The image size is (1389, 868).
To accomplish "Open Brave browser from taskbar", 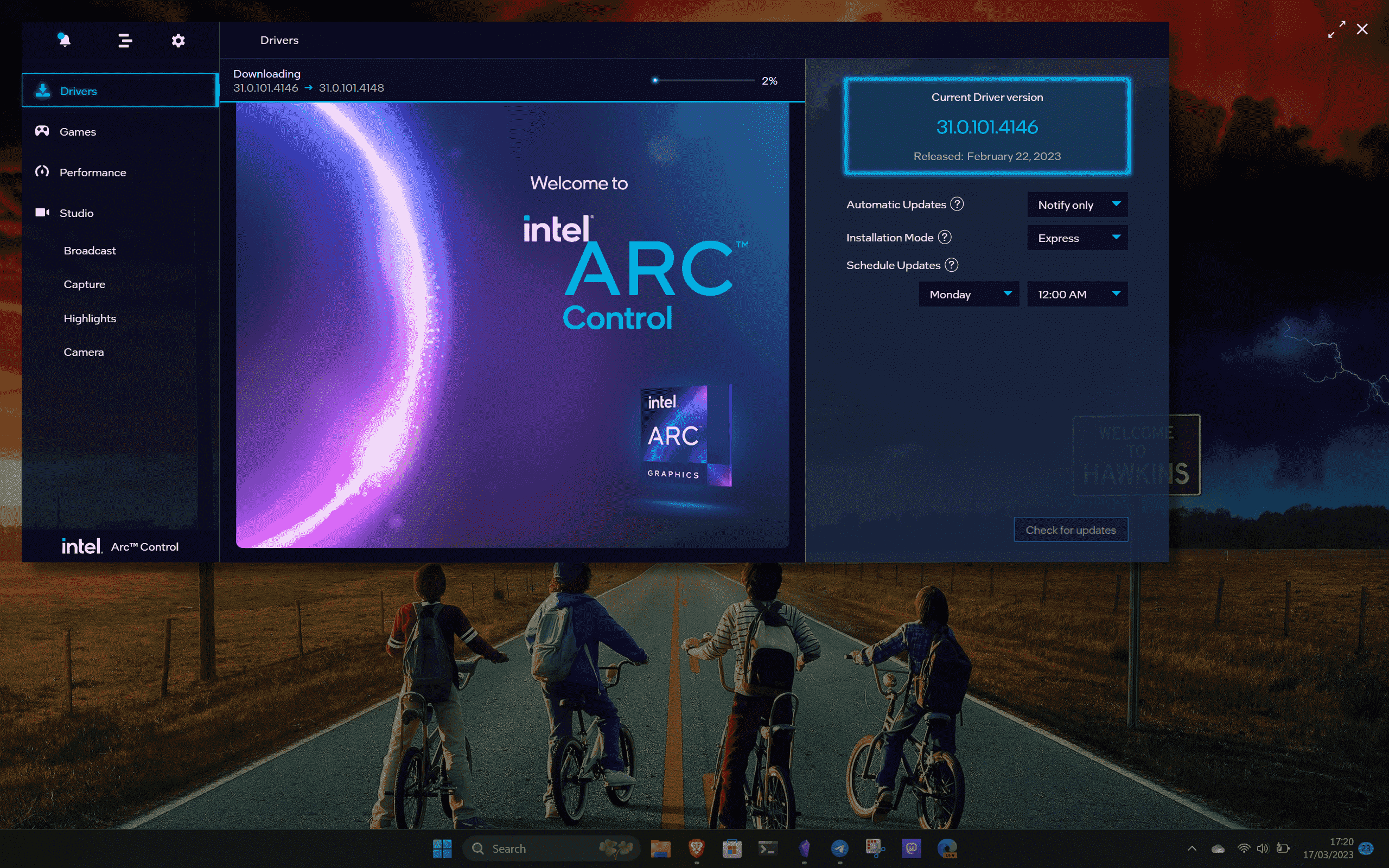I will click(x=696, y=848).
